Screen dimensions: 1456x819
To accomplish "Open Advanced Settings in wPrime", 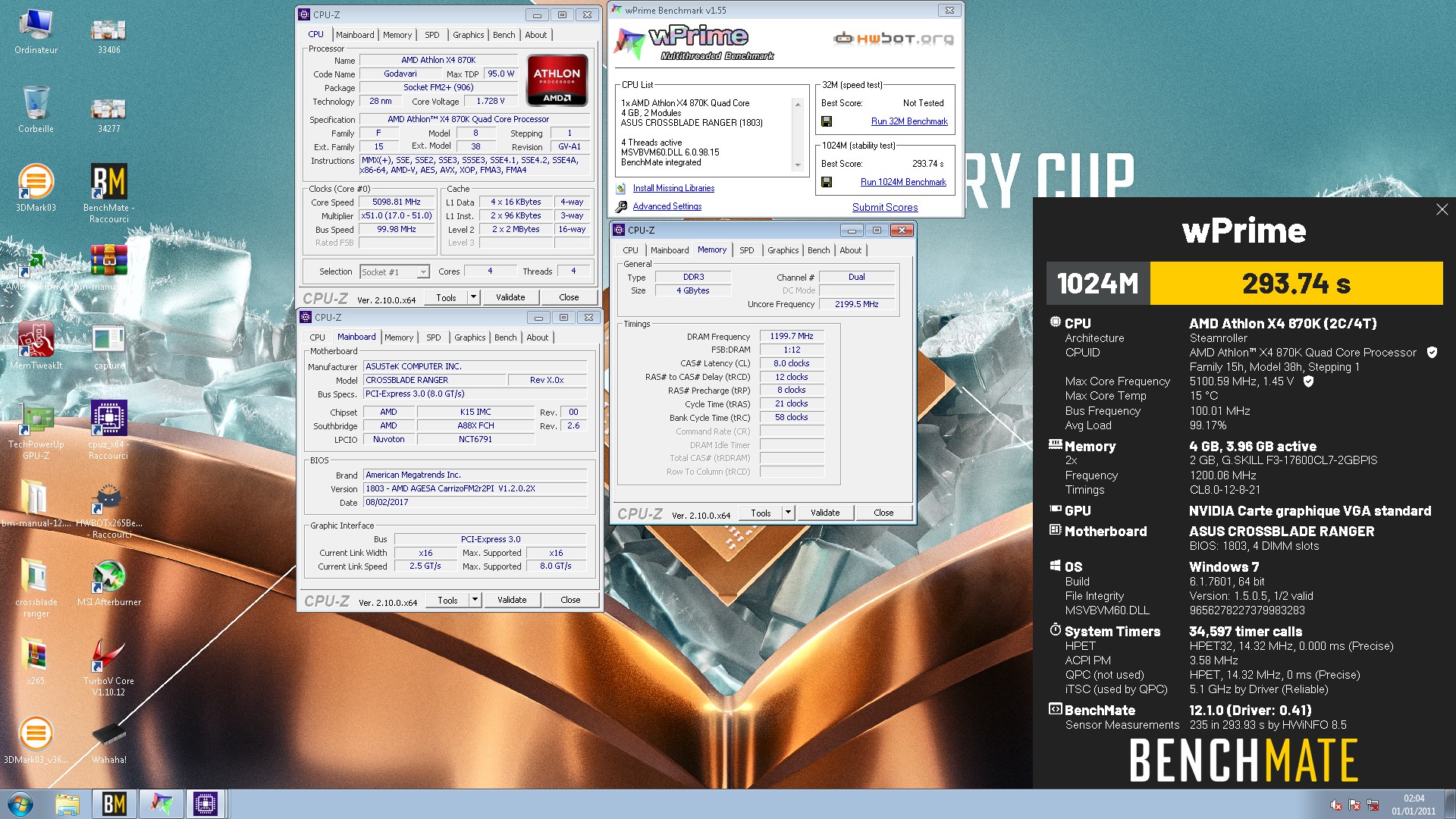I will [667, 206].
